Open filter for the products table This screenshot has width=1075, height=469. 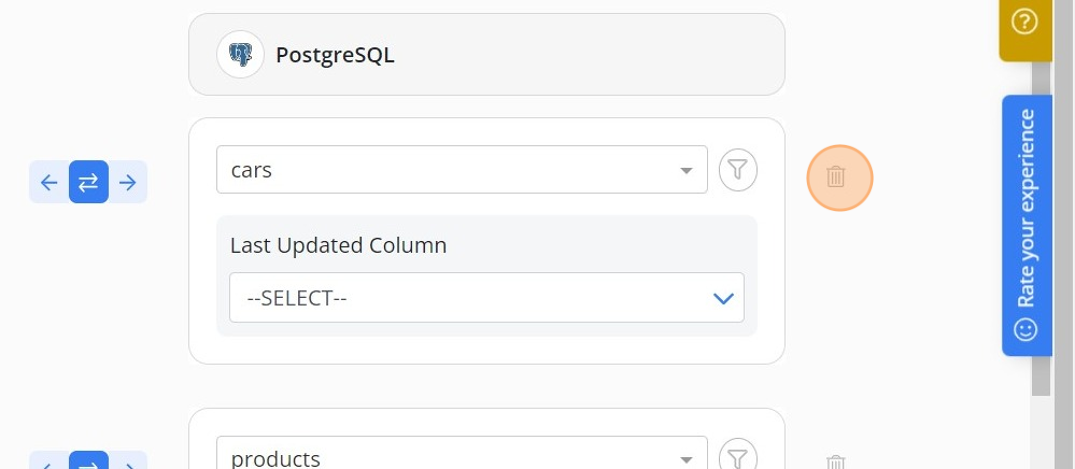click(738, 457)
